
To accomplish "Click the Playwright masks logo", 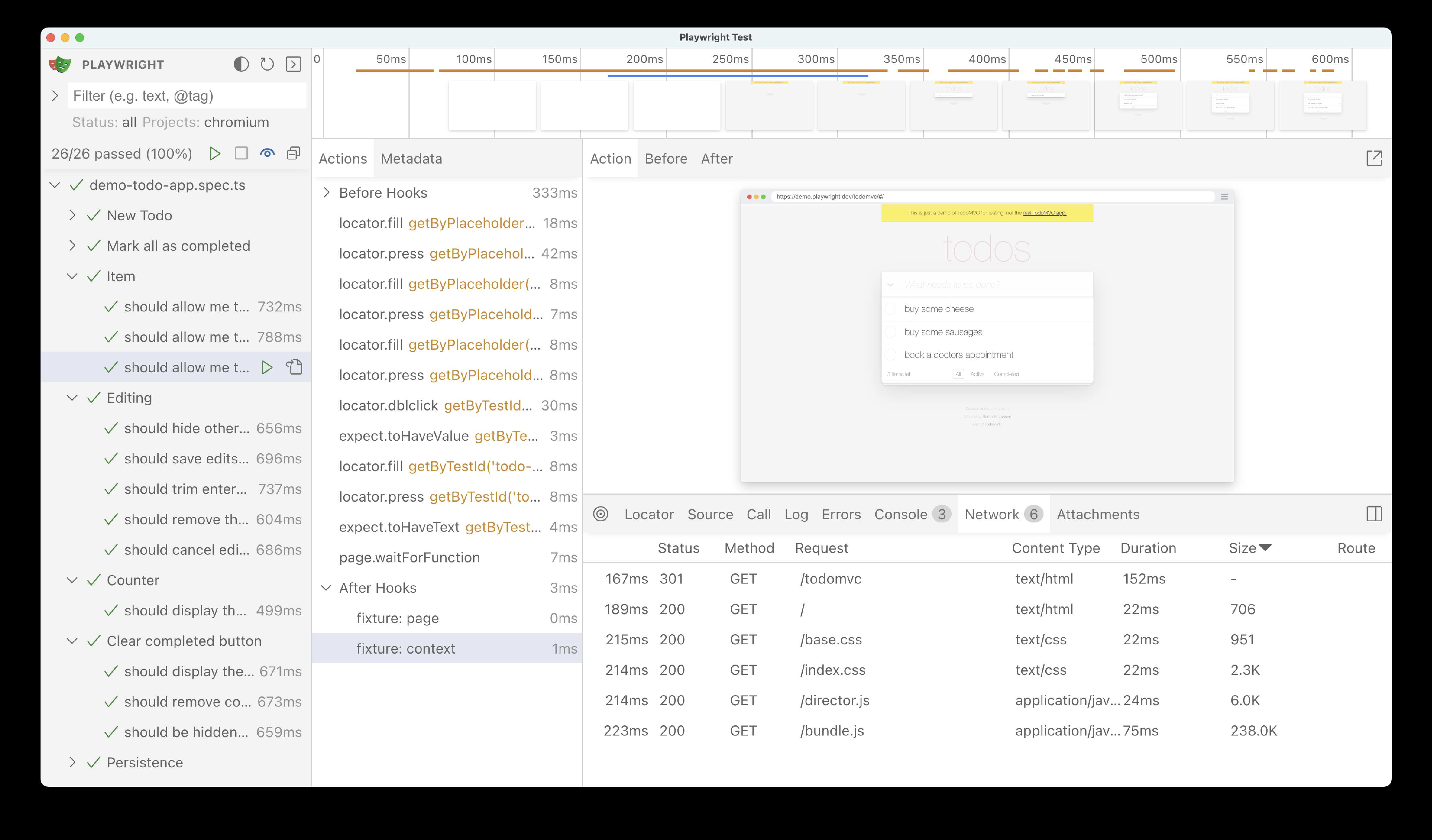I will (60, 64).
